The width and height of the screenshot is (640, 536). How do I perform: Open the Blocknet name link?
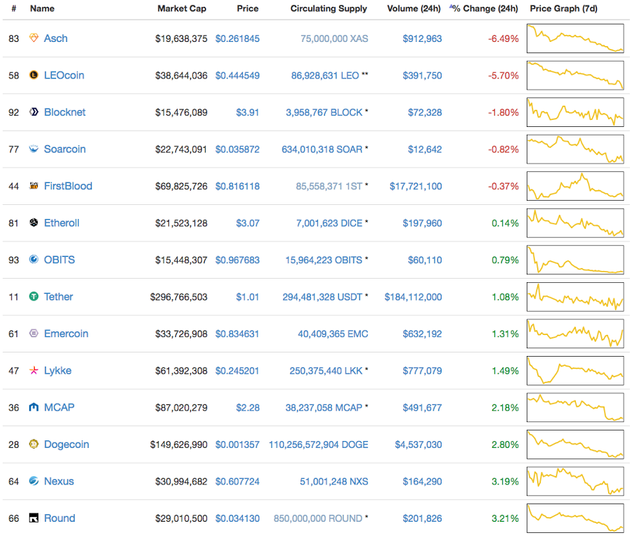pyautogui.click(x=65, y=112)
